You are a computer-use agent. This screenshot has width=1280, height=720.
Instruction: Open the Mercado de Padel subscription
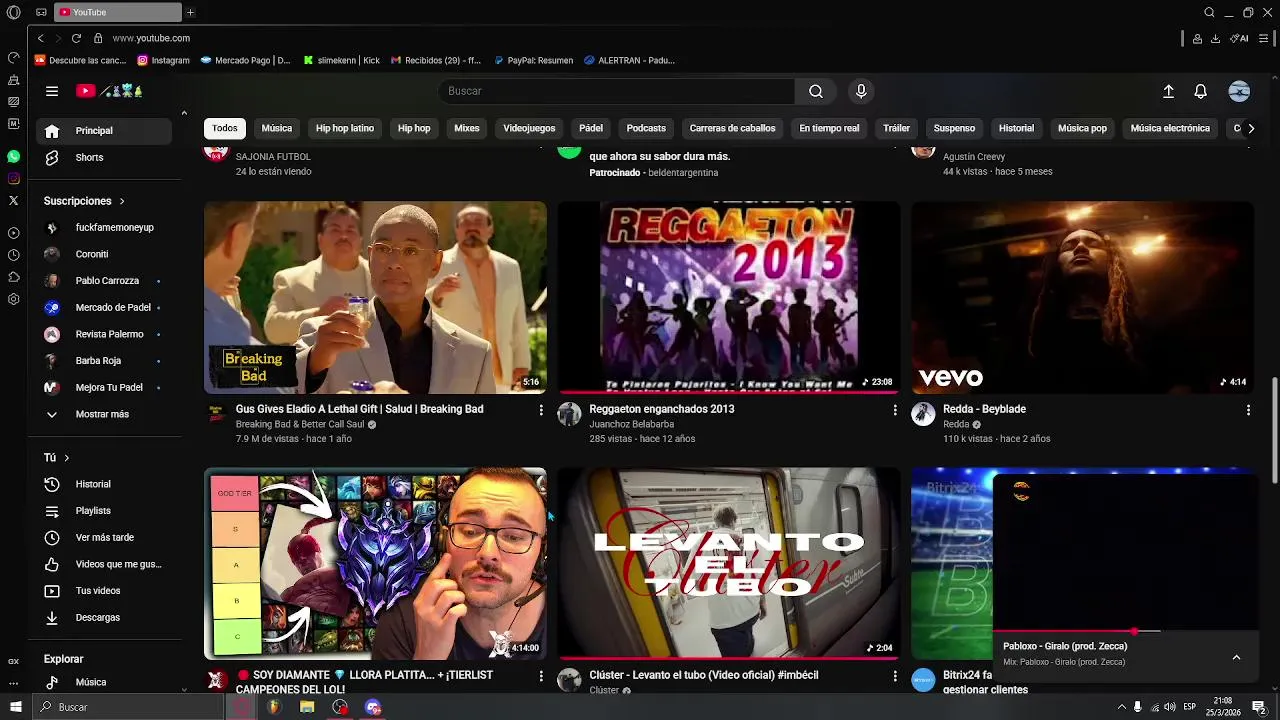[x=104, y=308]
